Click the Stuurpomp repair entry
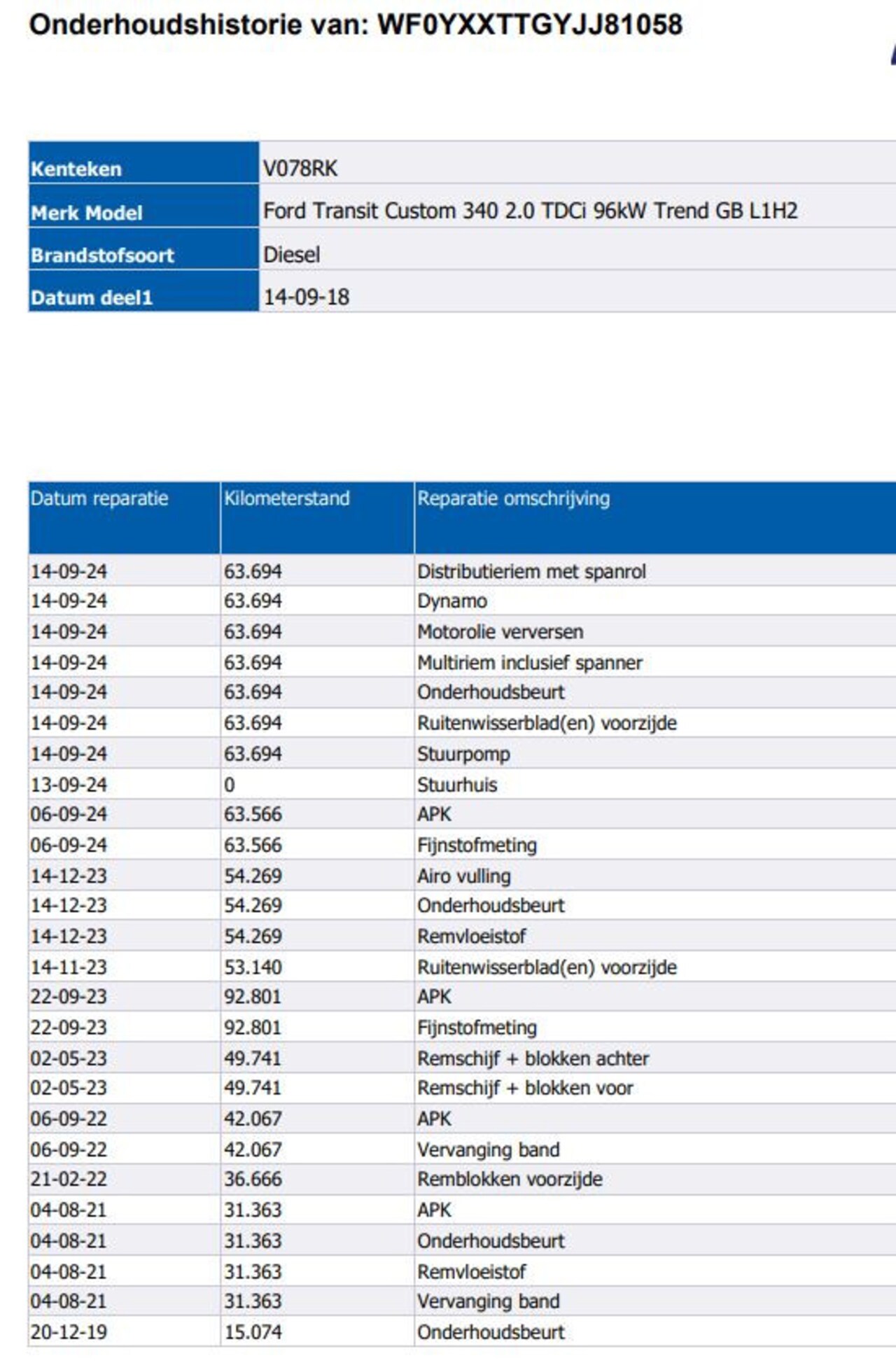This screenshot has width=896, height=1365. (463, 755)
